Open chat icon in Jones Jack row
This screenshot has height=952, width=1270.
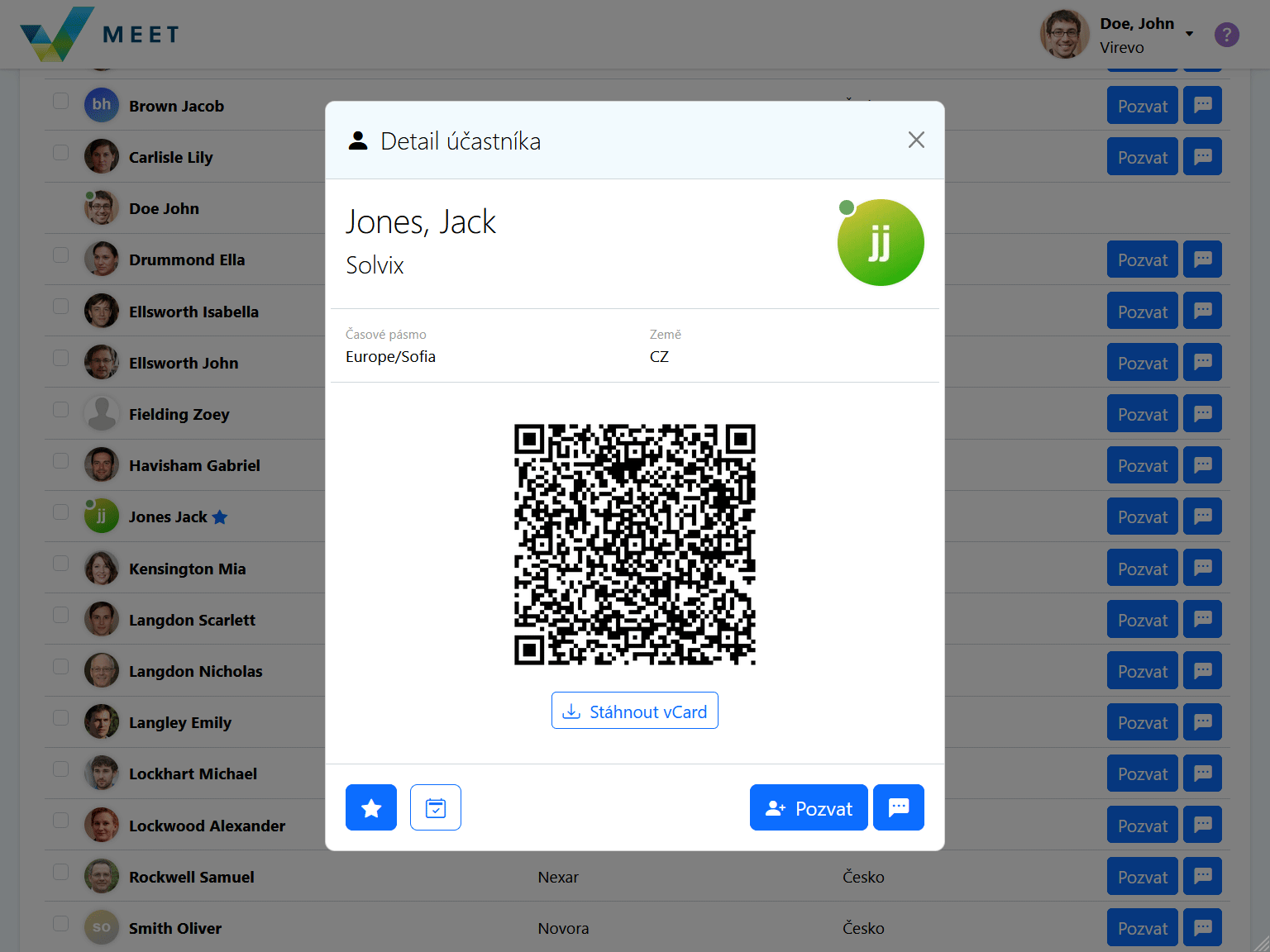1202,516
